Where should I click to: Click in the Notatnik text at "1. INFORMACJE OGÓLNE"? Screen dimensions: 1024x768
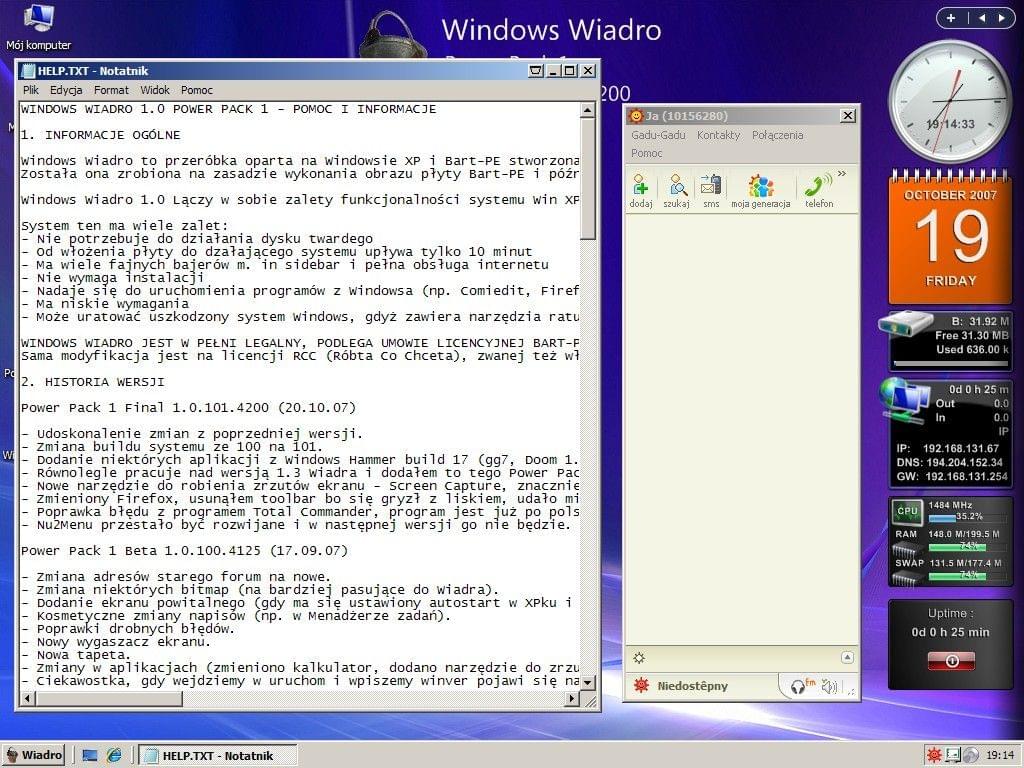(x=101, y=135)
